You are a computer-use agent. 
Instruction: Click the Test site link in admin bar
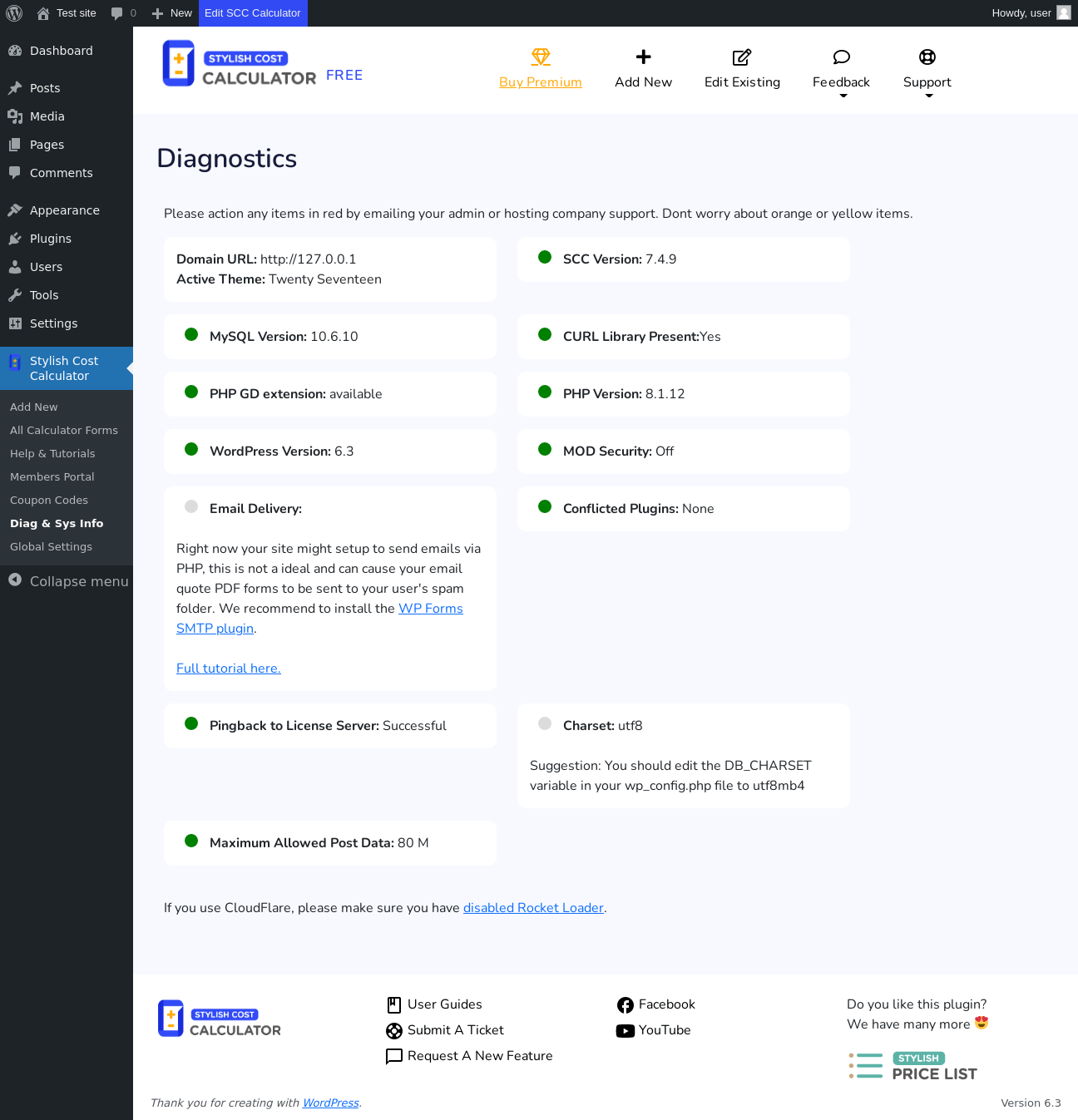(77, 13)
